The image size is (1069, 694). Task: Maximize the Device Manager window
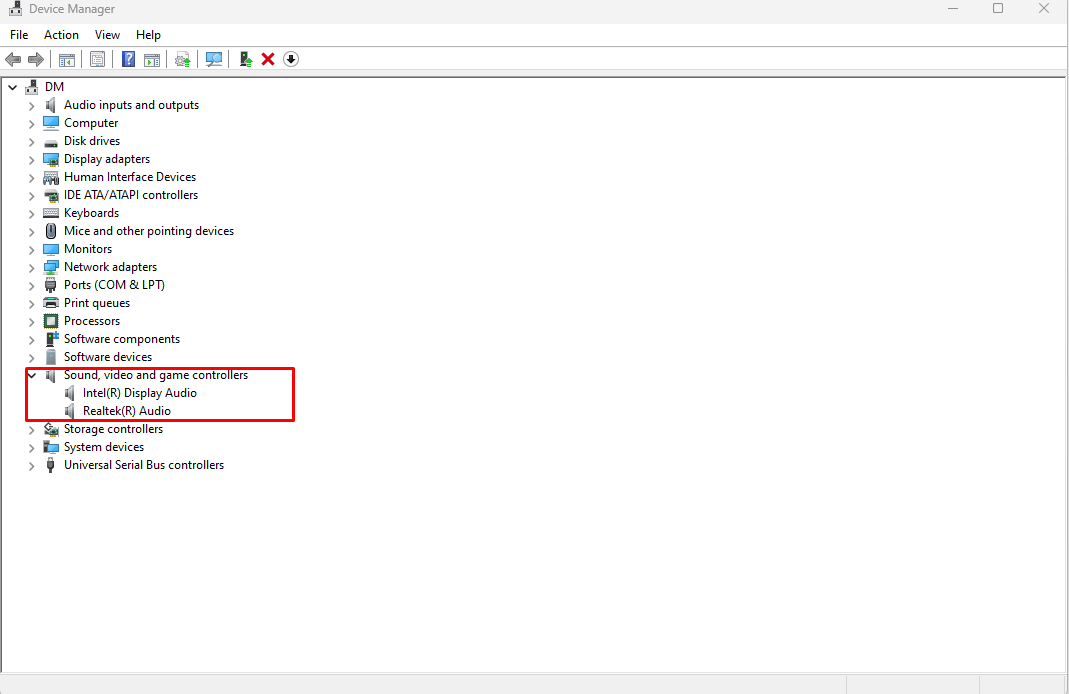pos(998,8)
